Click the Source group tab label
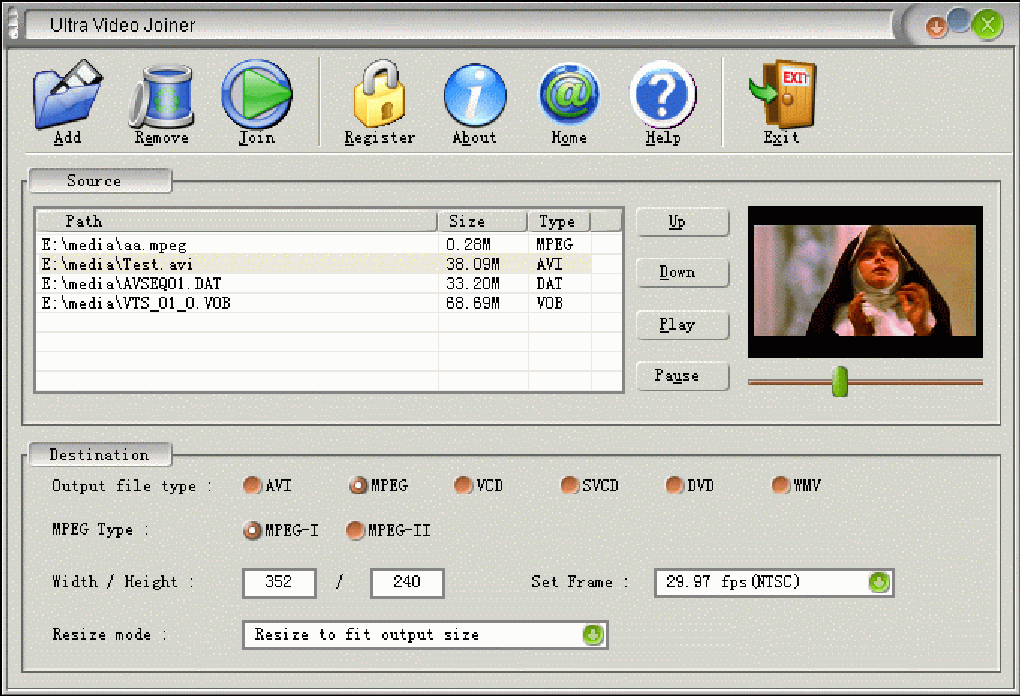Viewport: 1020px width, 696px height. 100,181
